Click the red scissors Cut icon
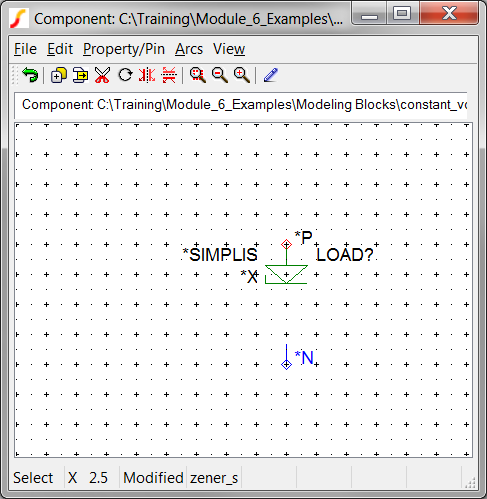 click(x=102, y=75)
